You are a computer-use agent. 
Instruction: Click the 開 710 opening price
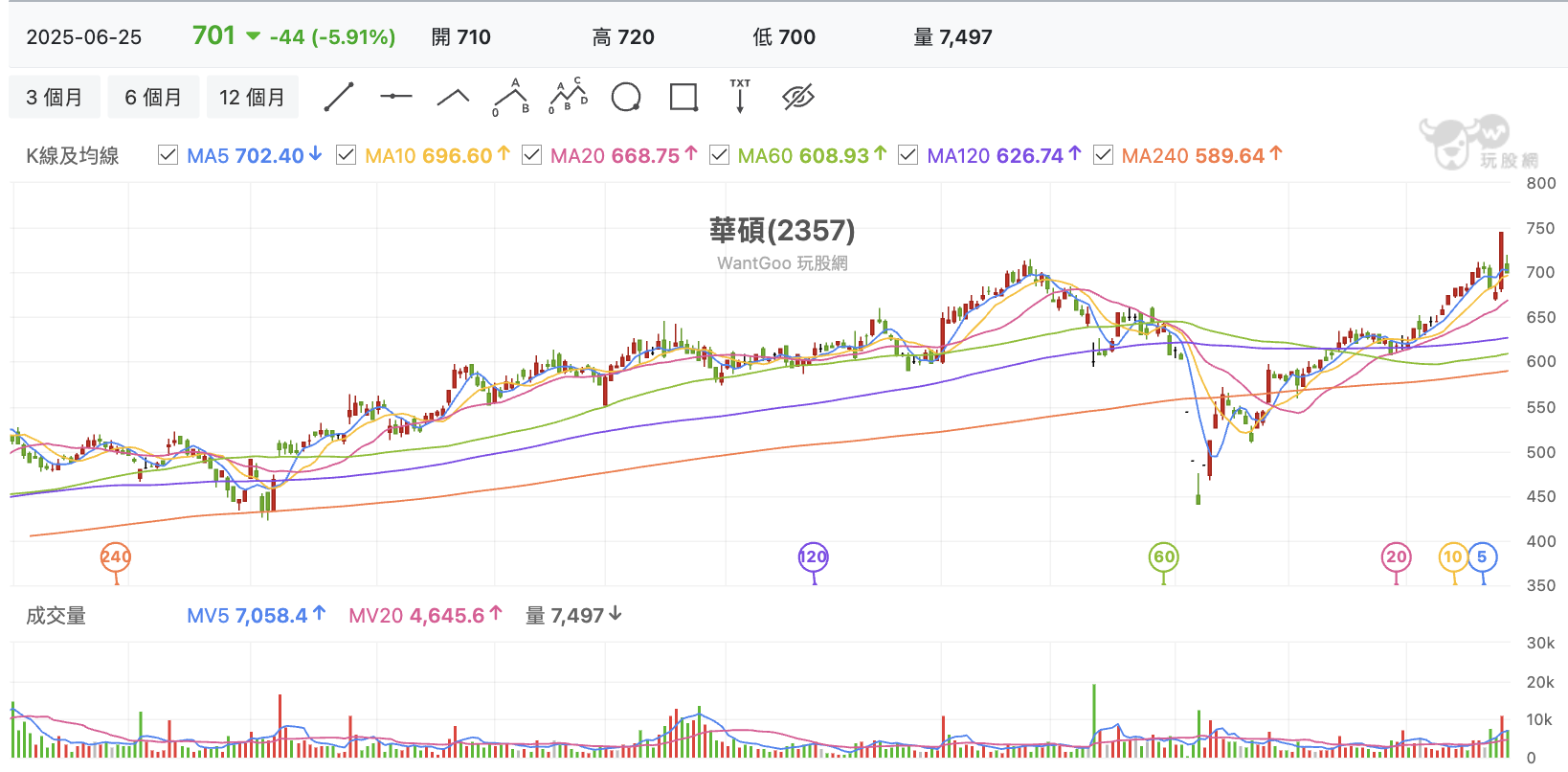(460, 37)
